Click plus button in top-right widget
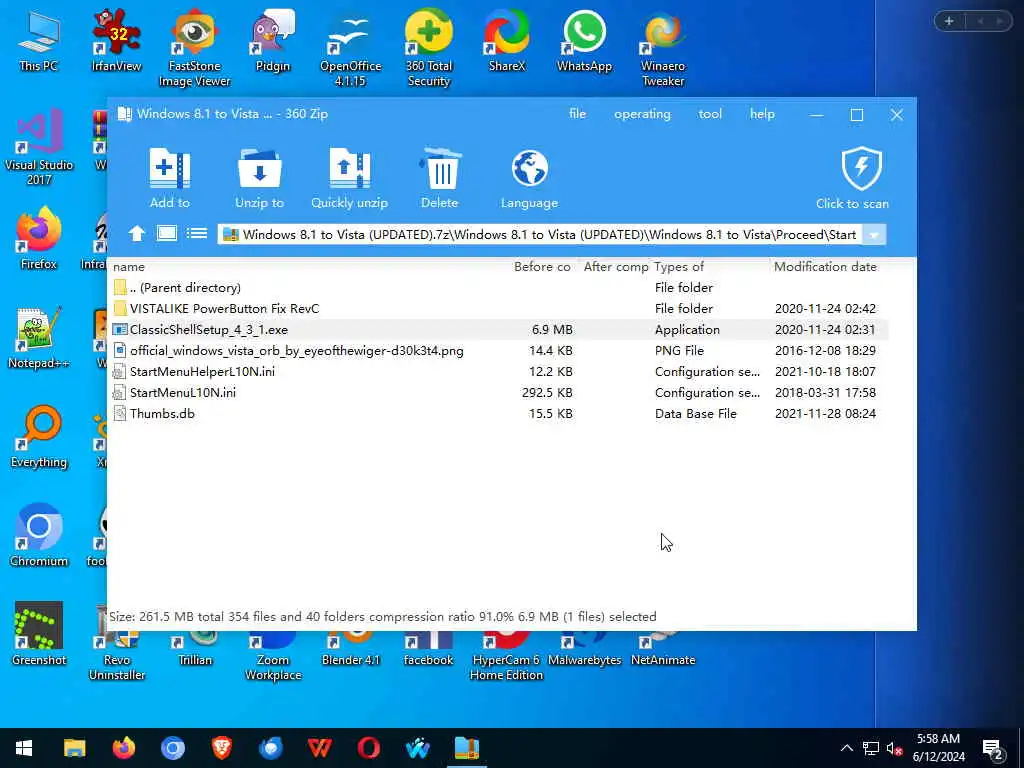 pos(949,22)
